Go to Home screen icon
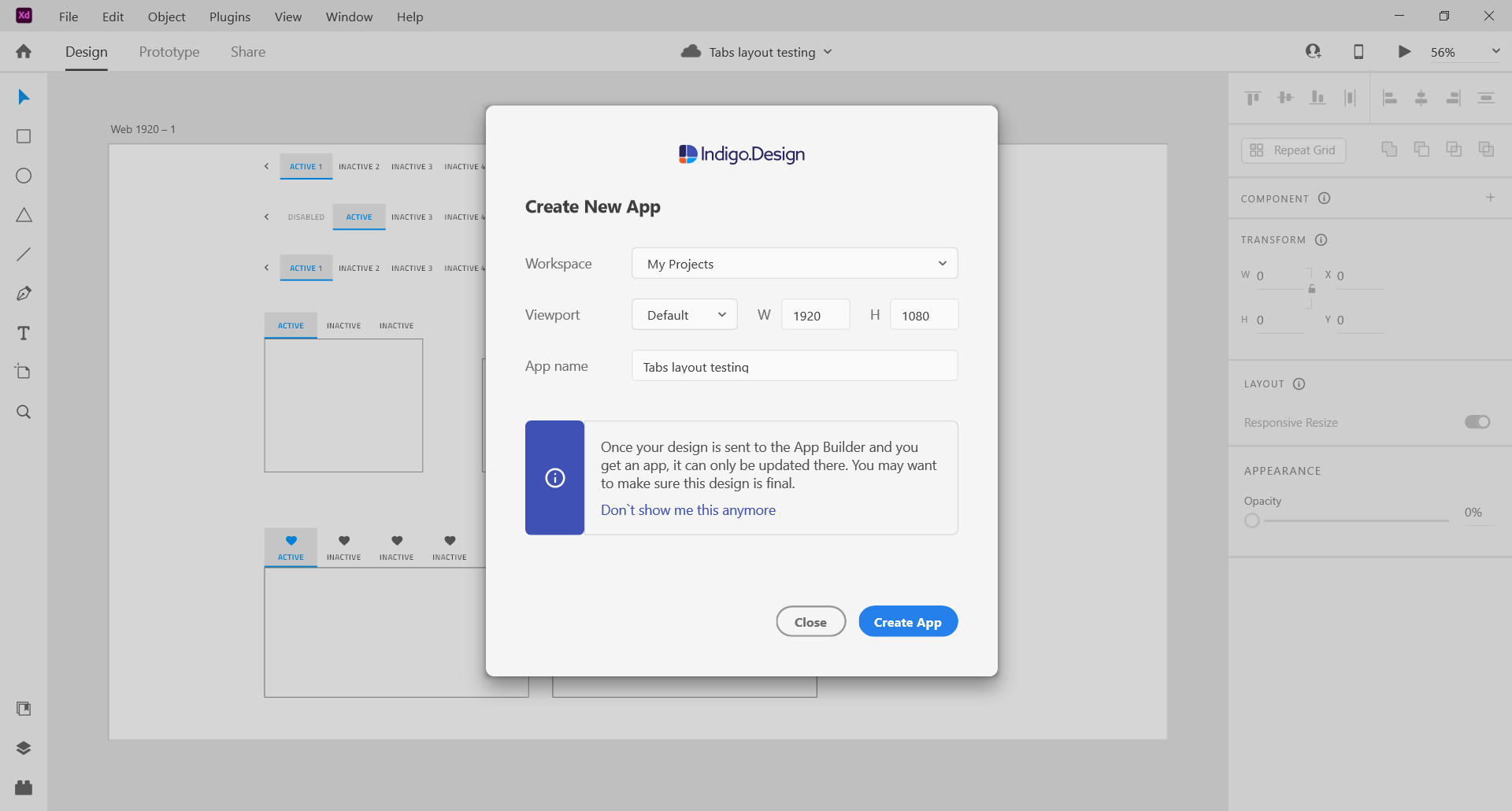 click(24, 51)
